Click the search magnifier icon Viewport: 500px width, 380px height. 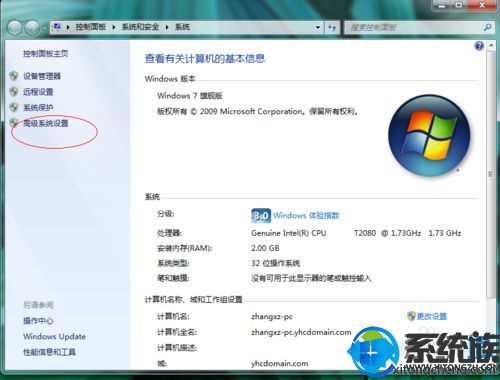pyautogui.click(x=487, y=27)
